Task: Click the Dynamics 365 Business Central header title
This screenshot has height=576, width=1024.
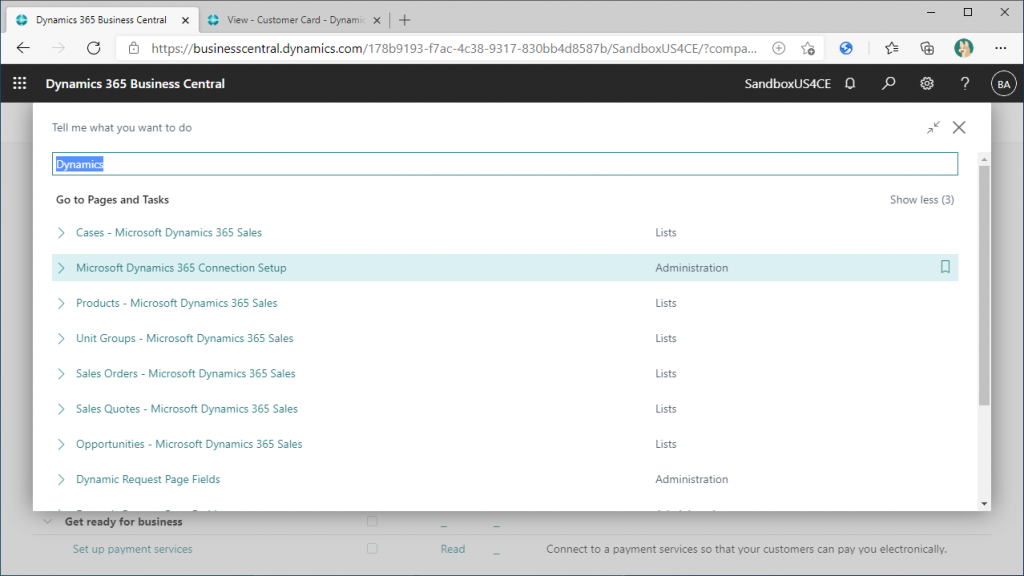Action: coord(135,84)
